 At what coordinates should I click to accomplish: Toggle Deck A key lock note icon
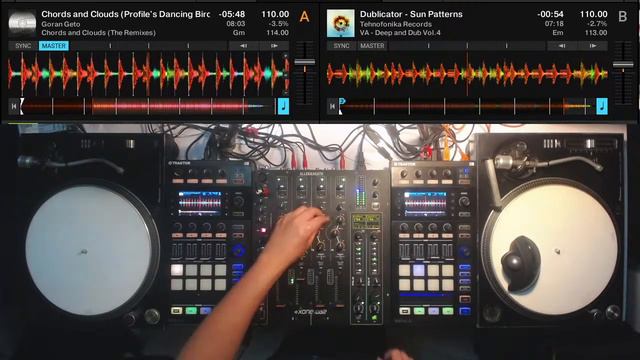coord(283,106)
